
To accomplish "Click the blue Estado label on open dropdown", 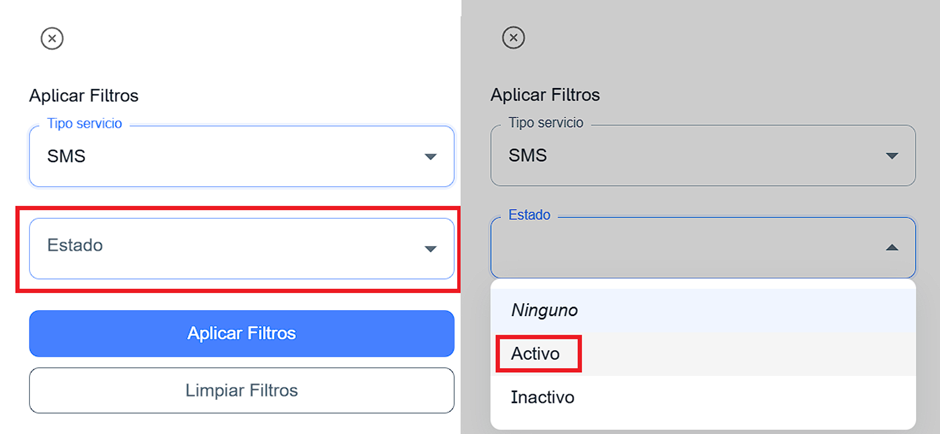I will (529, 215).
